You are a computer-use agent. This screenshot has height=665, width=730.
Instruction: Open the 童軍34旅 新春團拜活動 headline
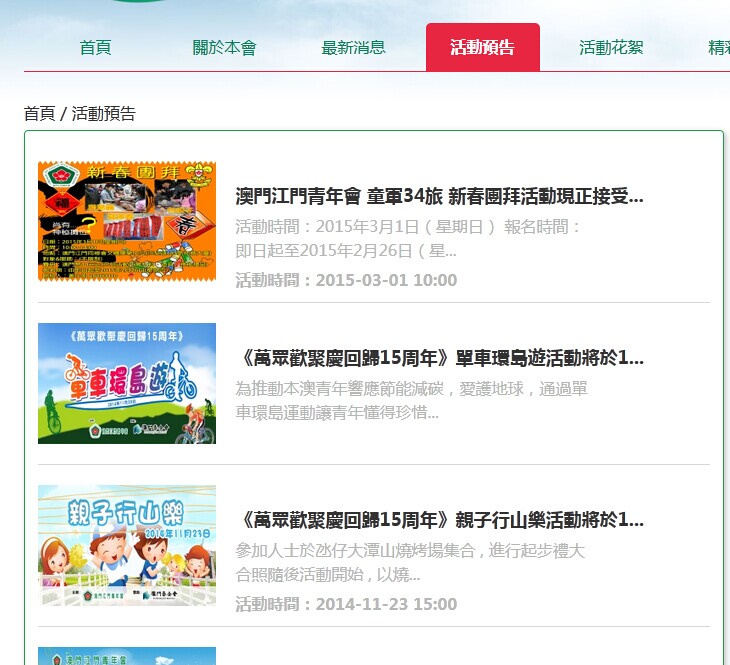[x=439, y=195]
